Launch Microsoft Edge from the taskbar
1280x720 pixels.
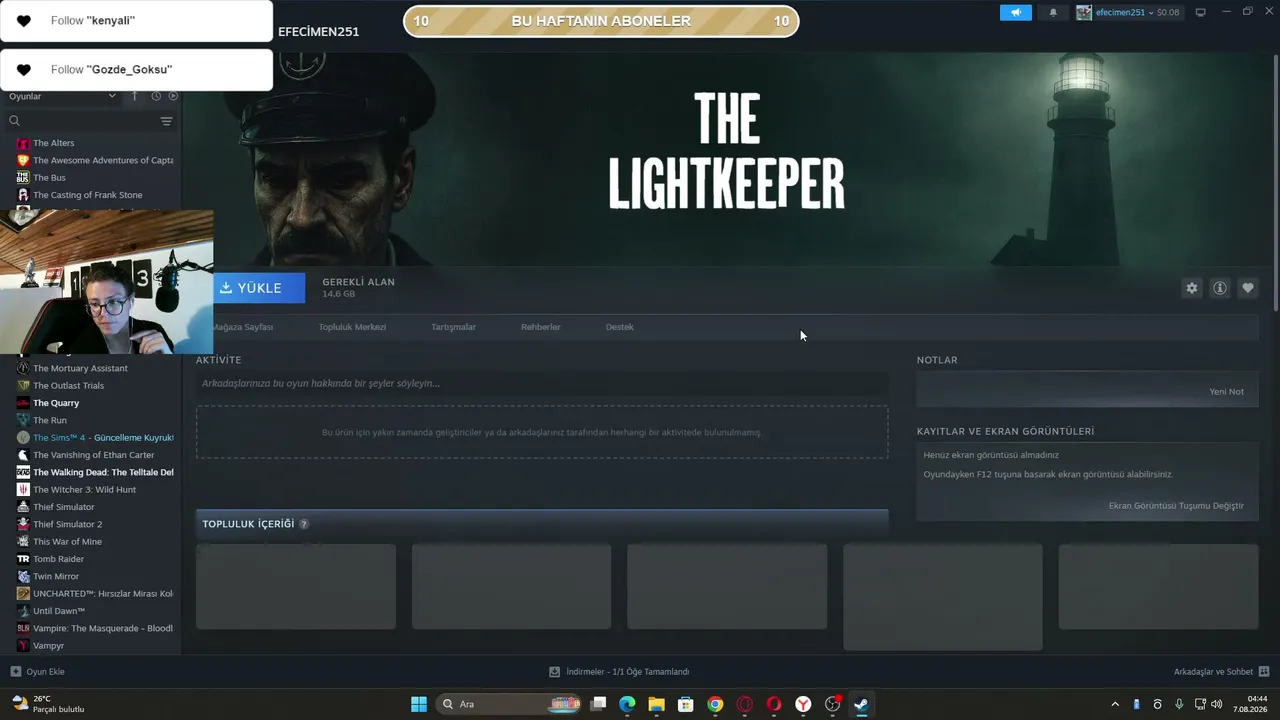coord(627,704)
